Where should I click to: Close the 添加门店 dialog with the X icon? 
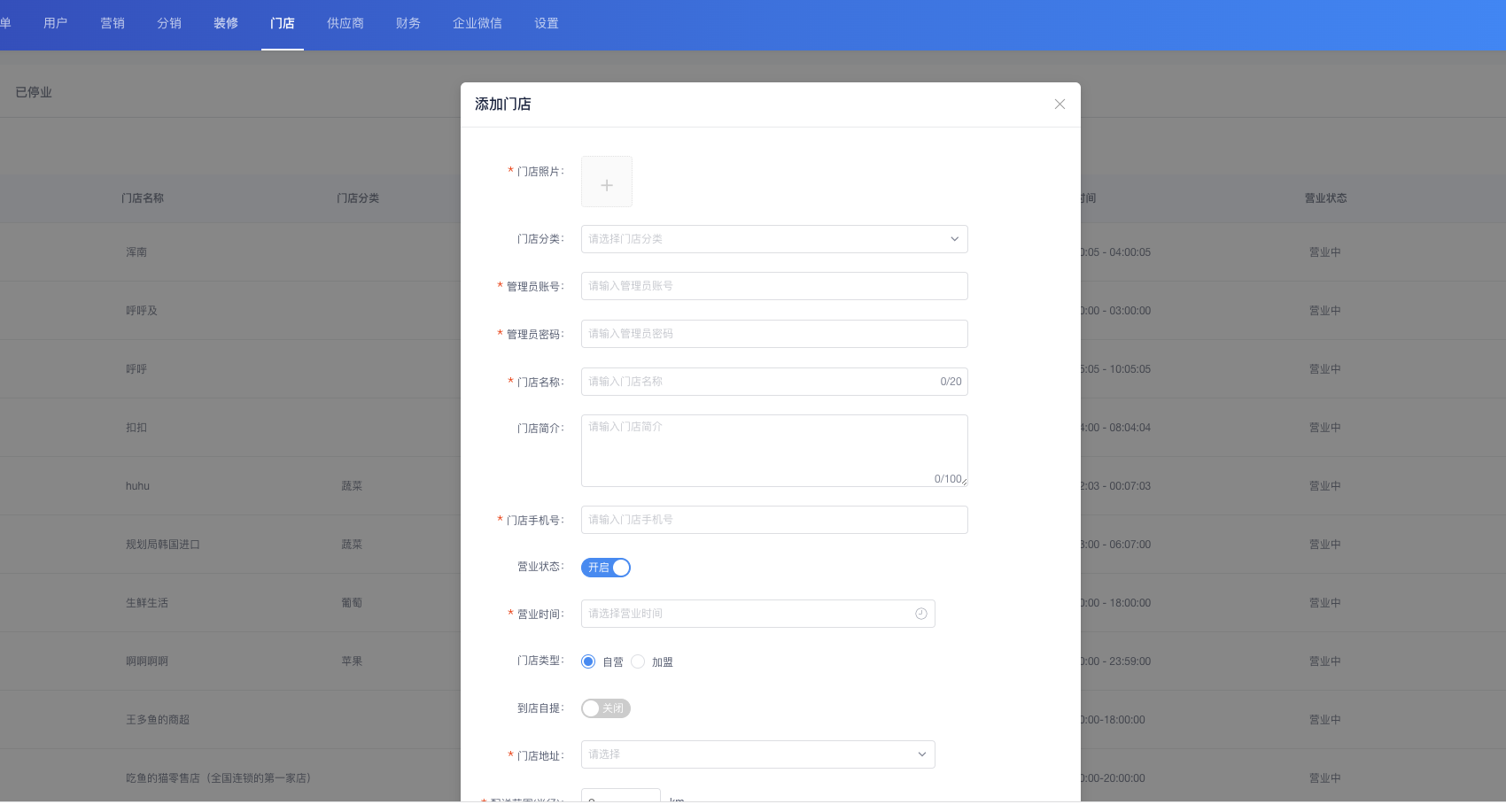click(x=1060, y=104)
